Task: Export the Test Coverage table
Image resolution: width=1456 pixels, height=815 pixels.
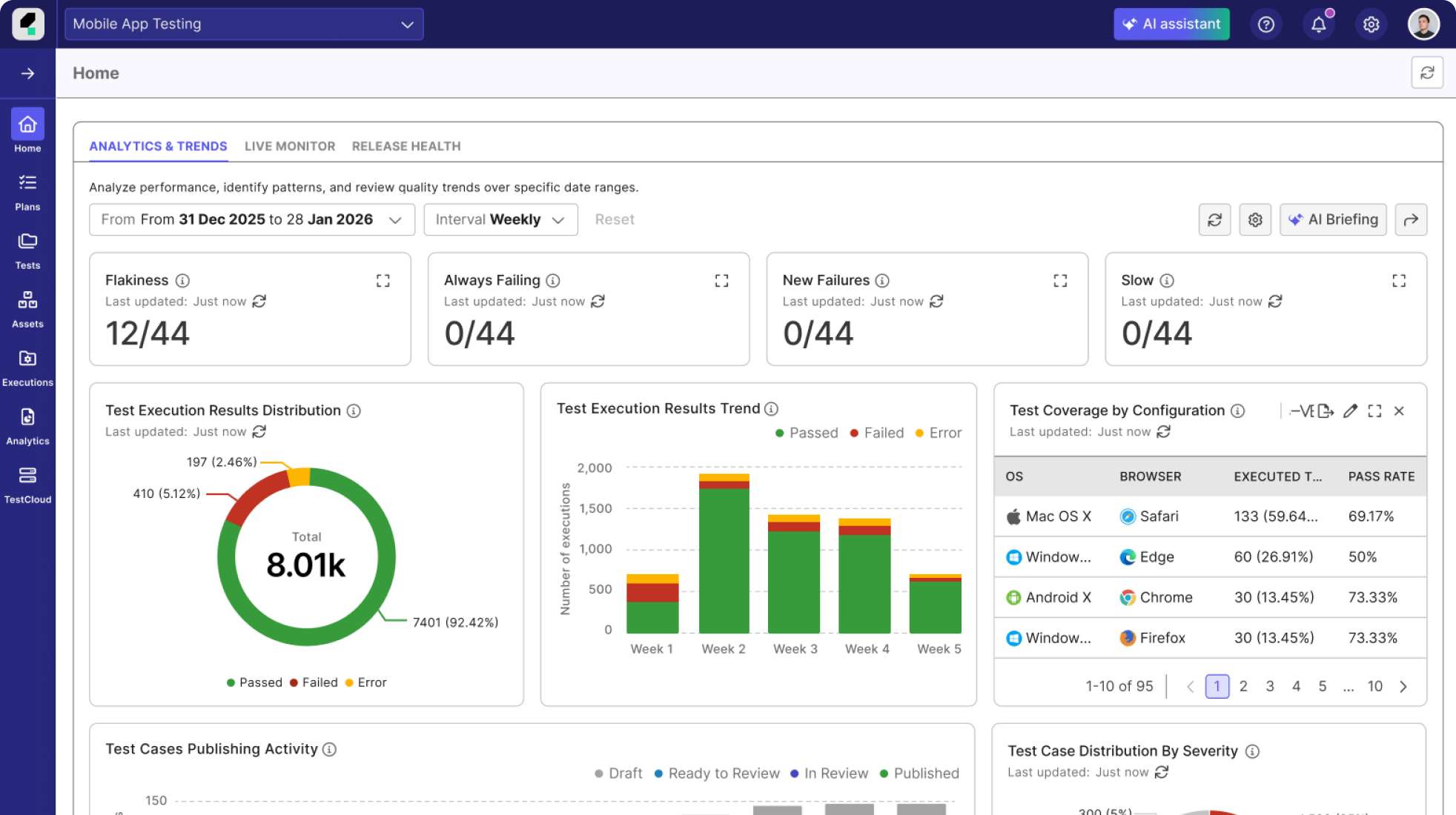Action: click(x=1327, y=410)
